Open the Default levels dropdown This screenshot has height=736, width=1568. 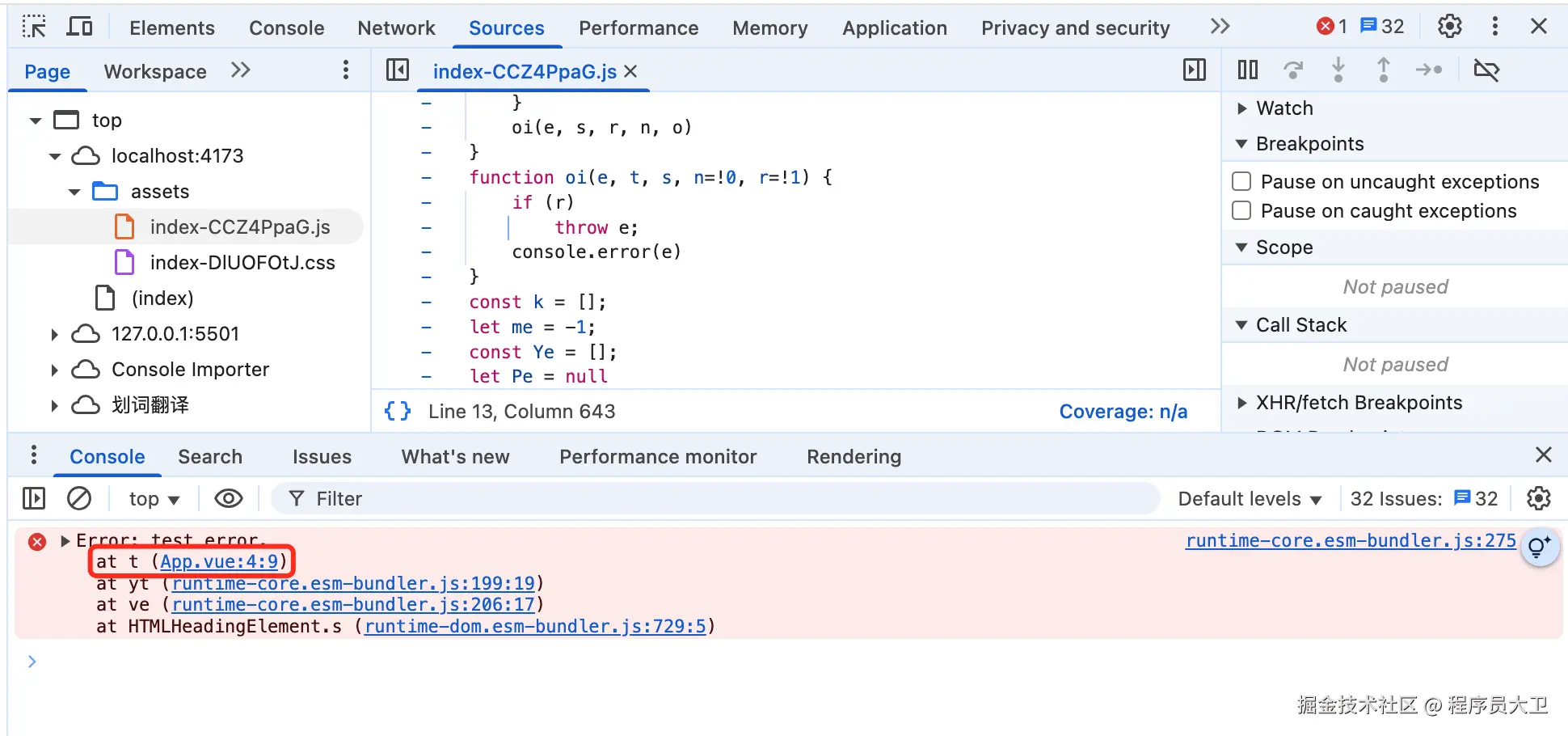(x=1249, y=499)
